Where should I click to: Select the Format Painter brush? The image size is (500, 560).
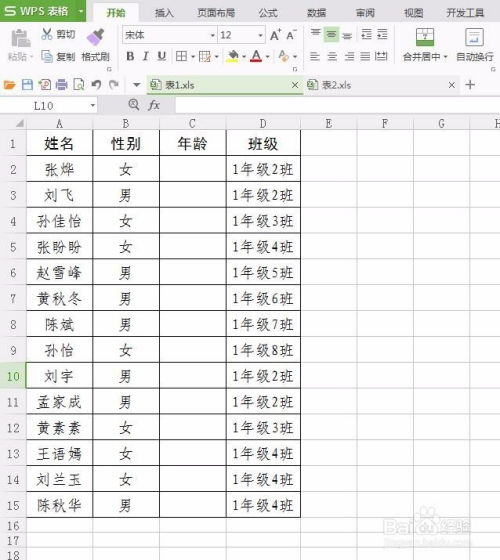pyautogui.click(x=95, y=38)
